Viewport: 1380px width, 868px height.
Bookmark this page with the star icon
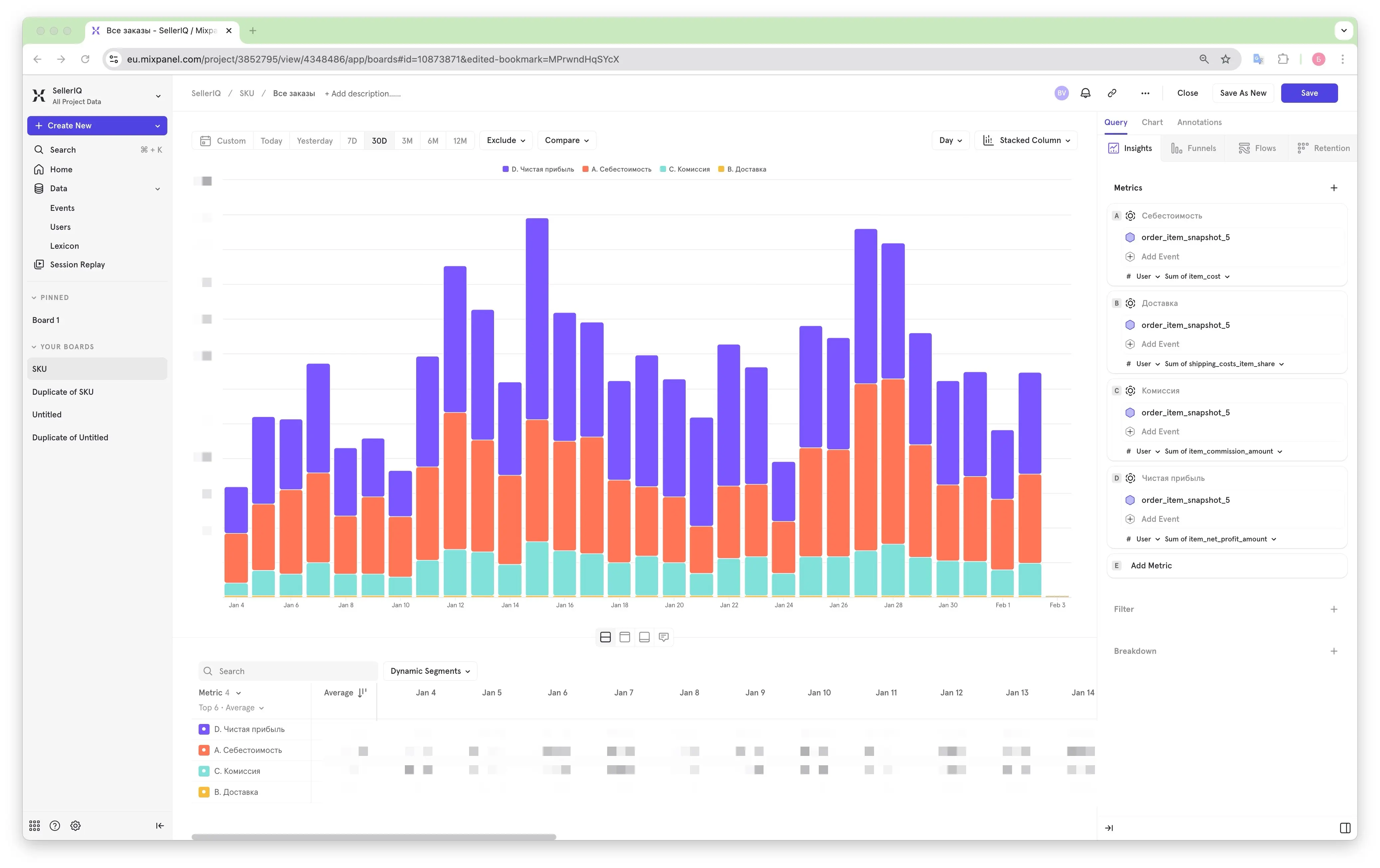coord(1225,59)
